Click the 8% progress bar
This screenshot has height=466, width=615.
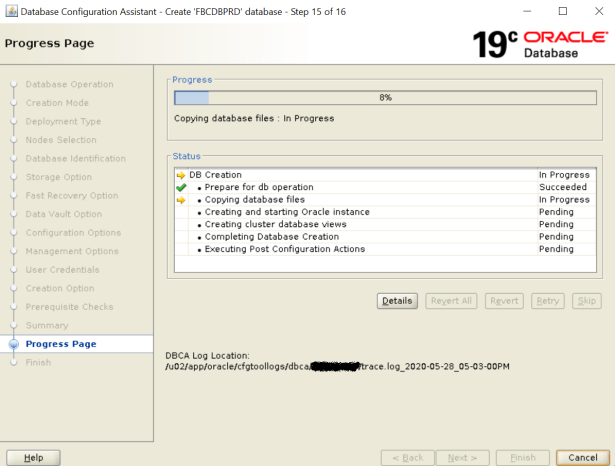point(385,98)
